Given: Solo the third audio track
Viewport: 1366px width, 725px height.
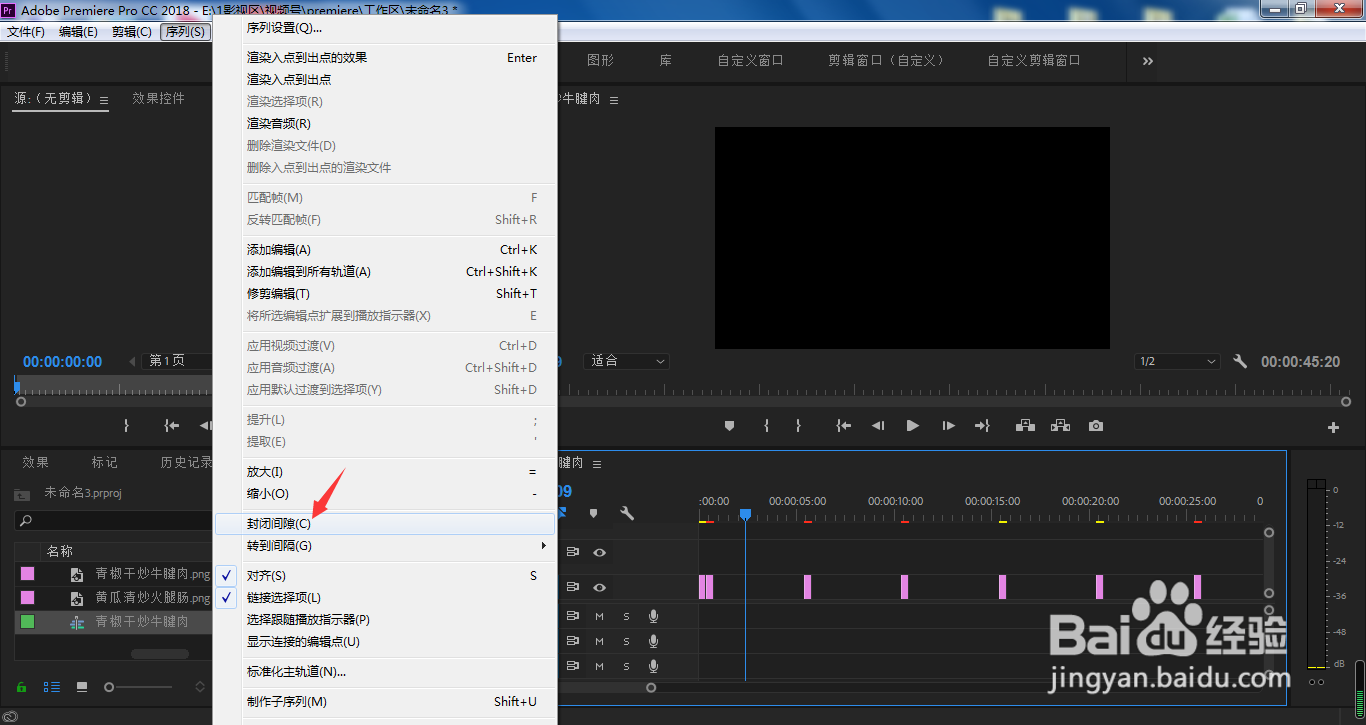Looking at the screenshot, I should 627,666.
